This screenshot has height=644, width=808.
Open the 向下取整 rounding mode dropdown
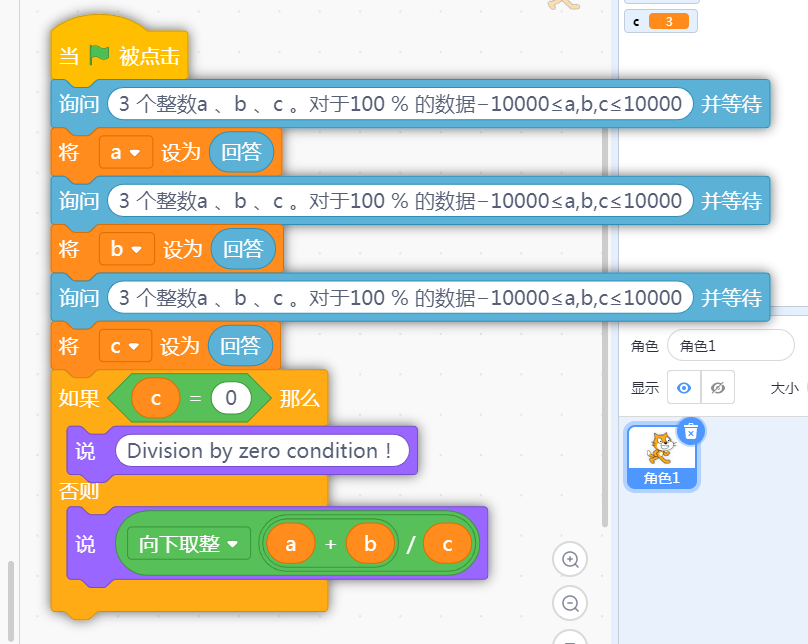188,544
